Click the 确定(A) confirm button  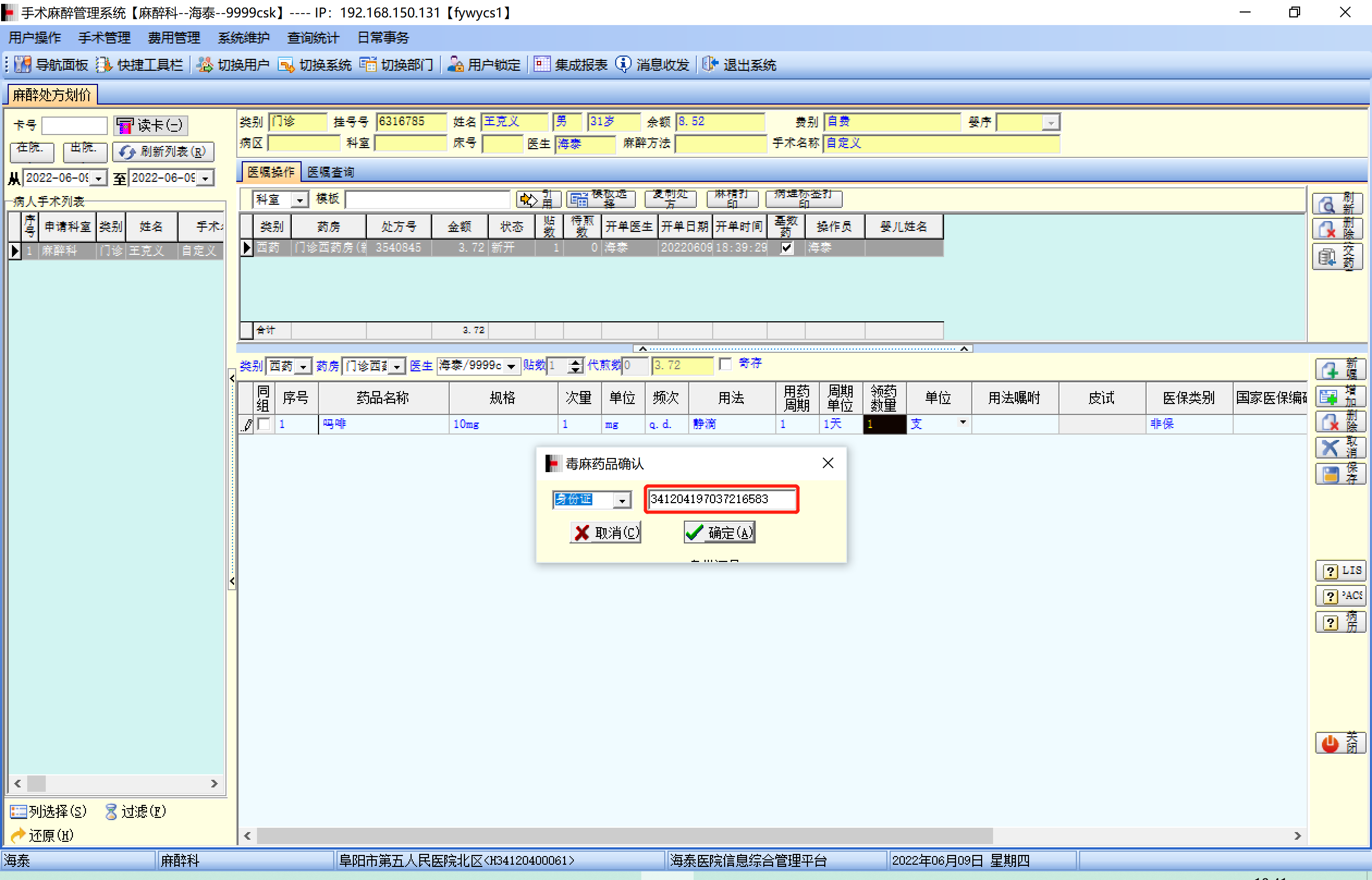719,533
